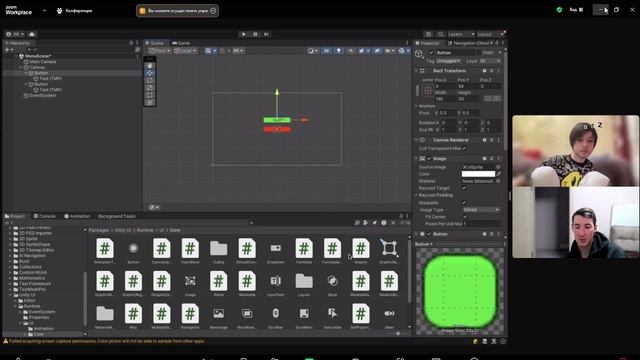Screen dimensions: 640x360
Task: Click Runtime in the Project breadcrumb path
Action: tap(145, 230)
